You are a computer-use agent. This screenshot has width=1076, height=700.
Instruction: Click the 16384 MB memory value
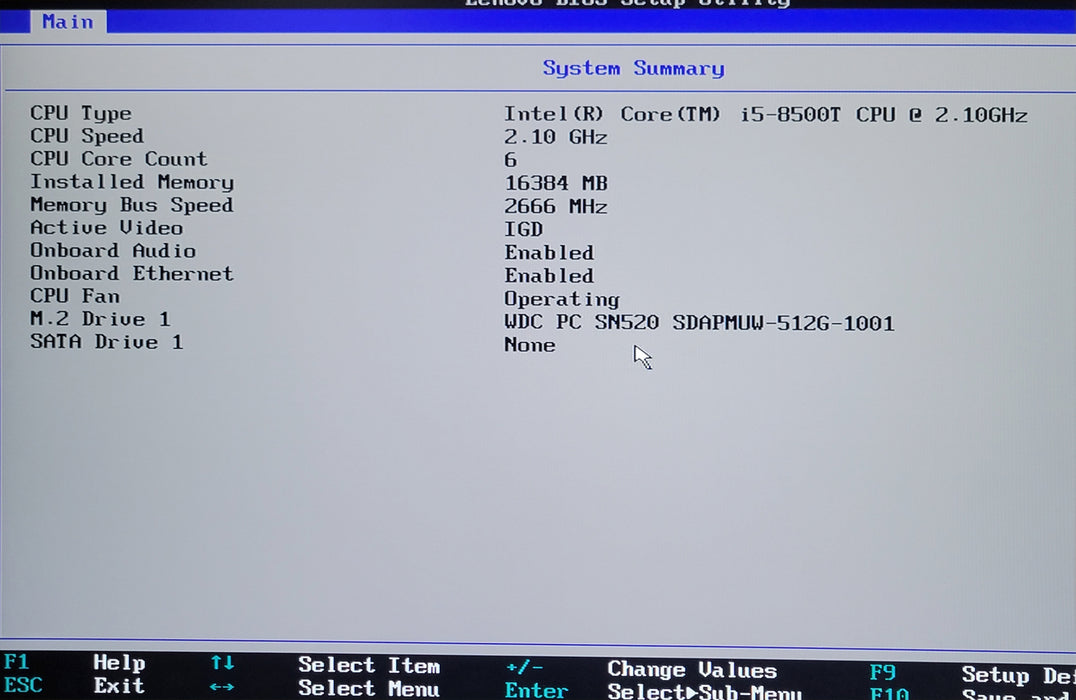point(556,183)
